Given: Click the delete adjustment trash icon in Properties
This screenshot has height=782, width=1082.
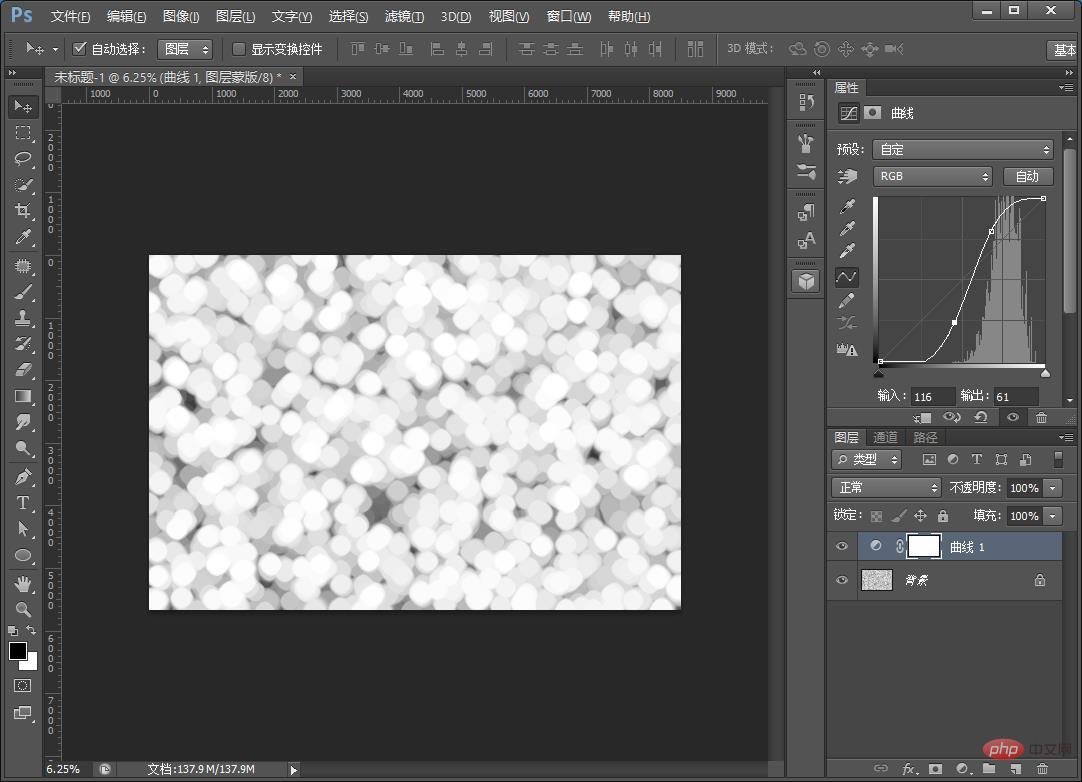Looking at the screenshot, I should coord(1042,418).
